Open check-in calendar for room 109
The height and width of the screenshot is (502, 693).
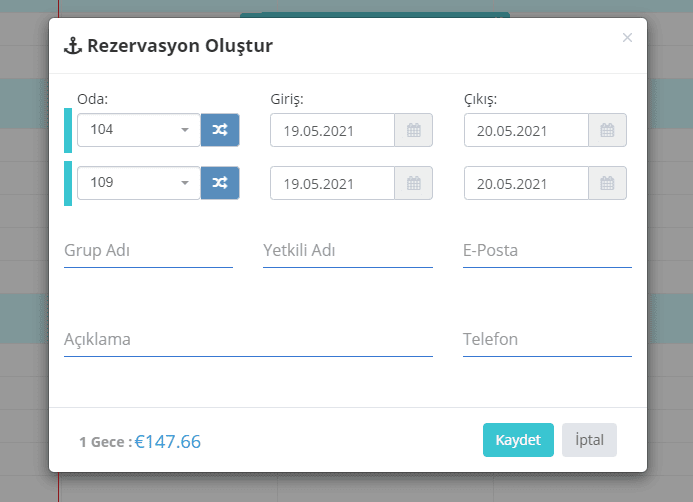pyautogui.click(x=414, y=183)
